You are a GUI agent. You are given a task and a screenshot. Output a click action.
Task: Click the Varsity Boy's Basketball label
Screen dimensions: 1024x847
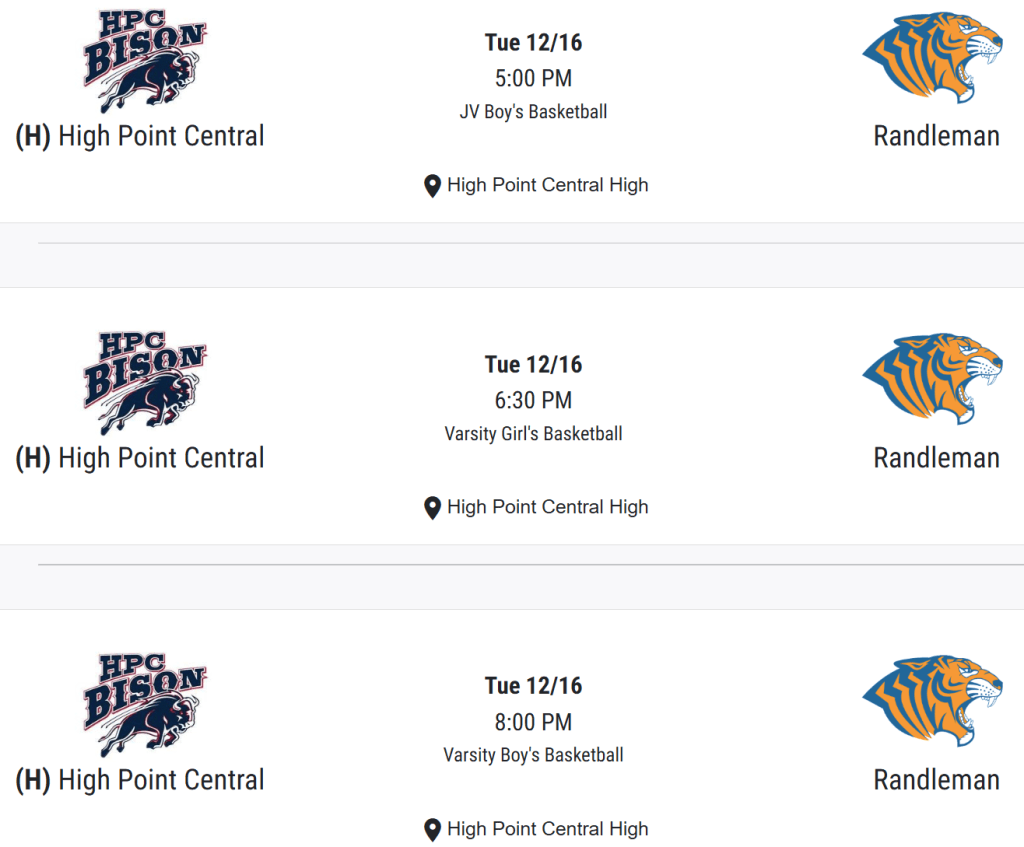[533, 755]
